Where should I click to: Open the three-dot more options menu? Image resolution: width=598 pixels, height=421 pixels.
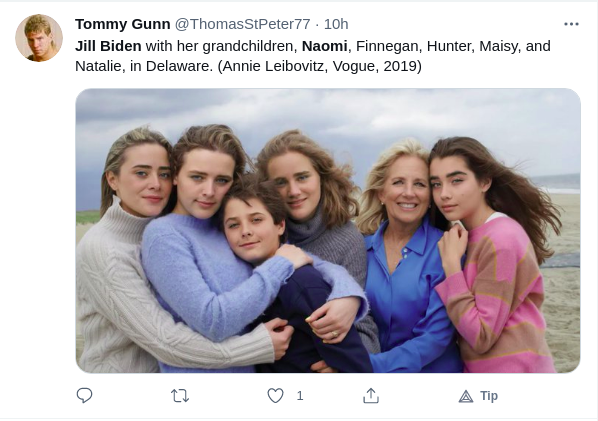click(571, 24)
